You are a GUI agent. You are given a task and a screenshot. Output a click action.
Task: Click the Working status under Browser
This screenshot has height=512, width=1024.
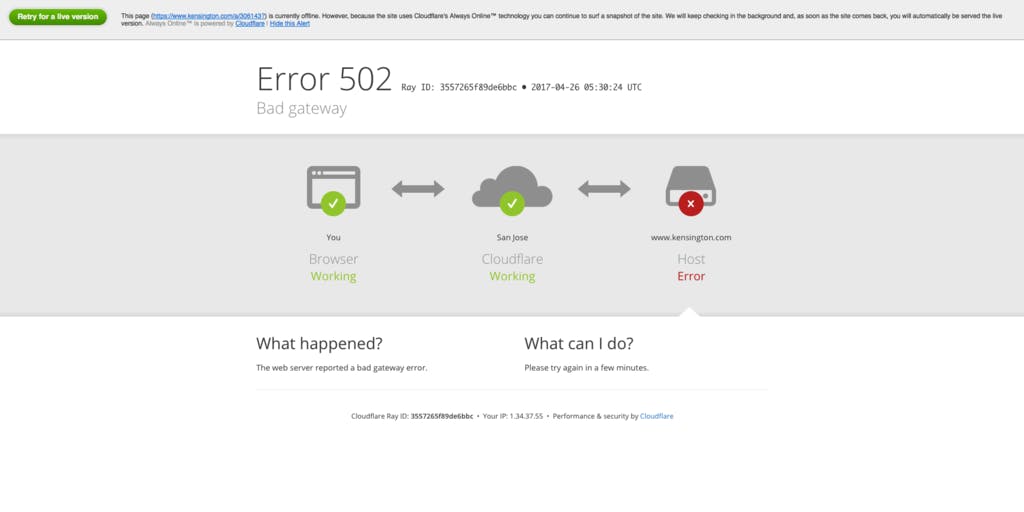[334, 276]
